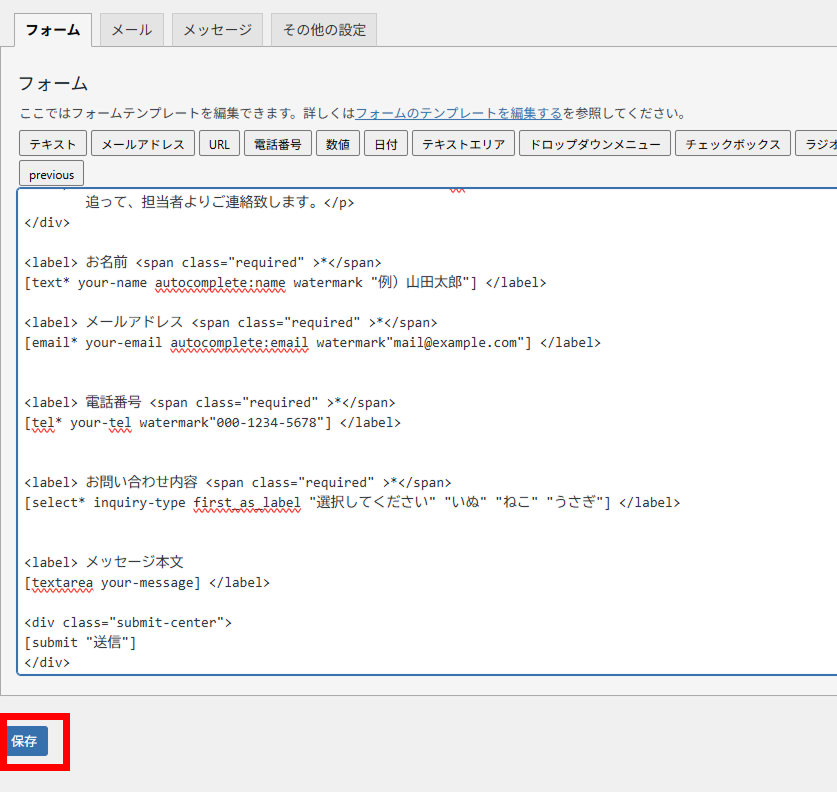Insert a テキストエリア form tag

click(x=463, y=144)
